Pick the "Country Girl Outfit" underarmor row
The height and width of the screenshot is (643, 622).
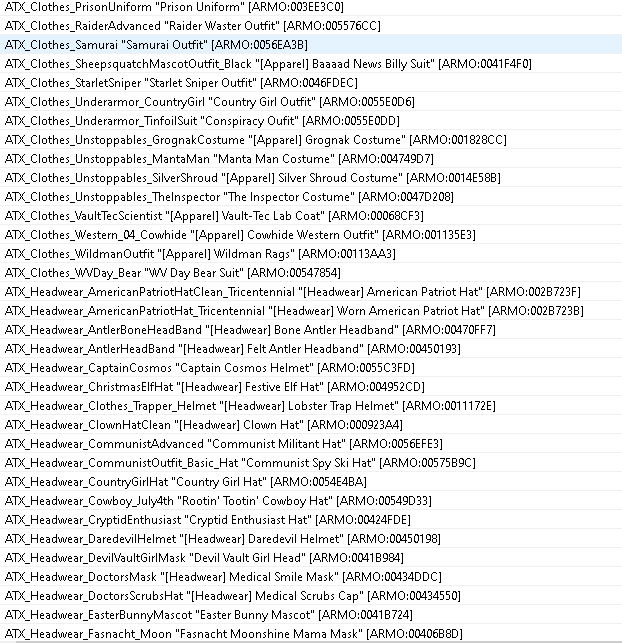(311, 101)
